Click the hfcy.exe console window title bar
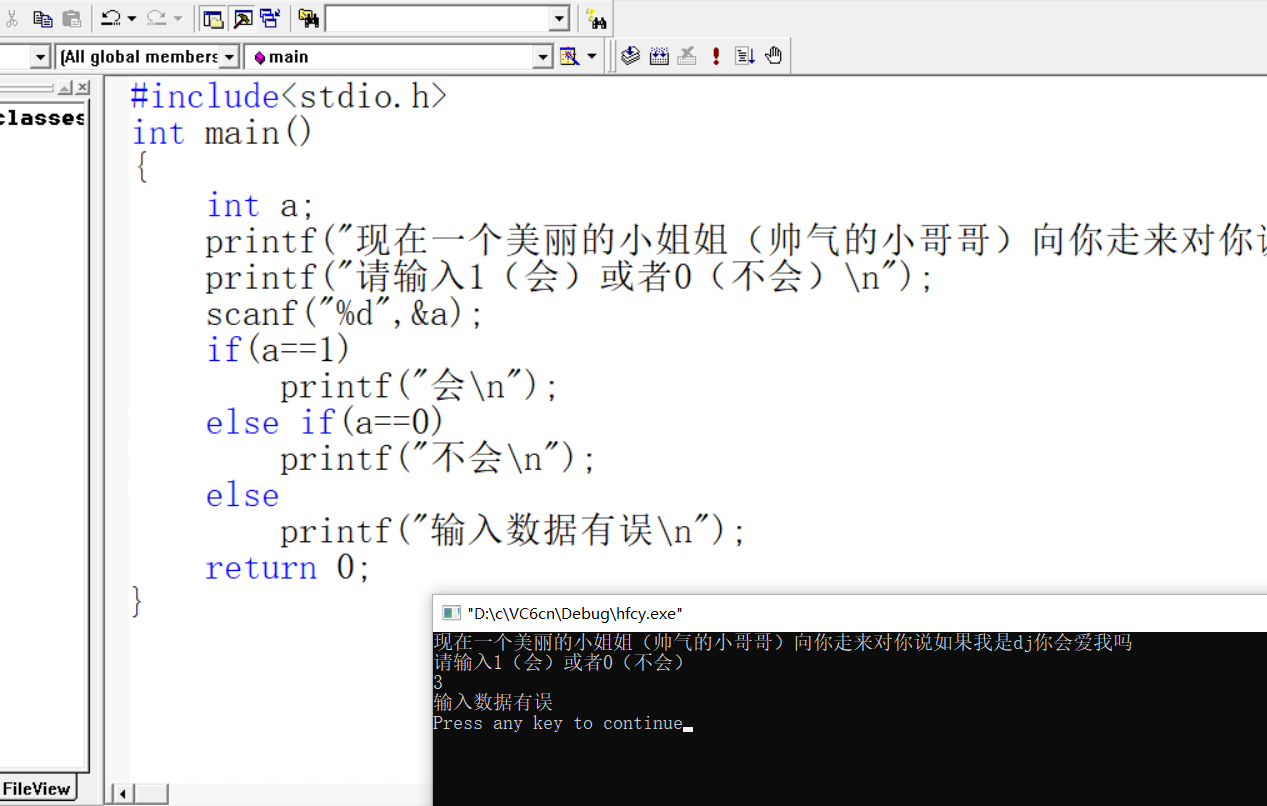This screenshot has height=806, width=1267. [x=850, y=613]
